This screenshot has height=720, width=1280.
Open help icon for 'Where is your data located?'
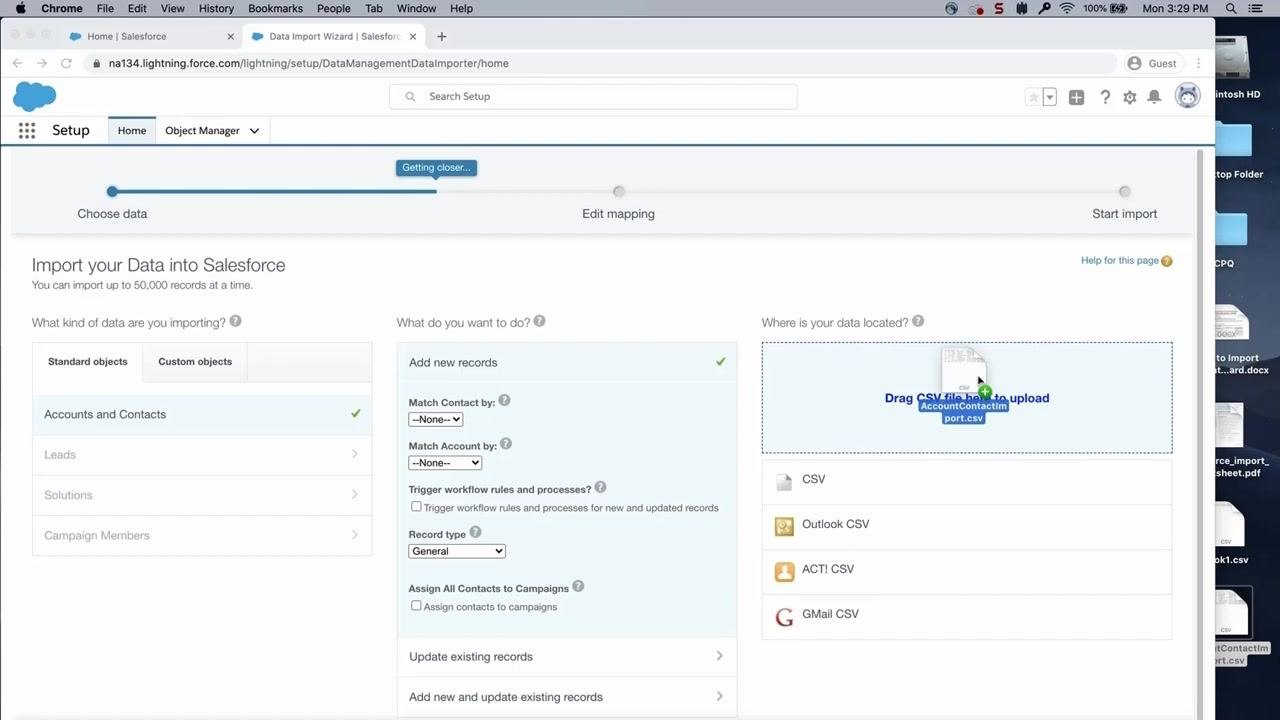[x=918, y=322]
